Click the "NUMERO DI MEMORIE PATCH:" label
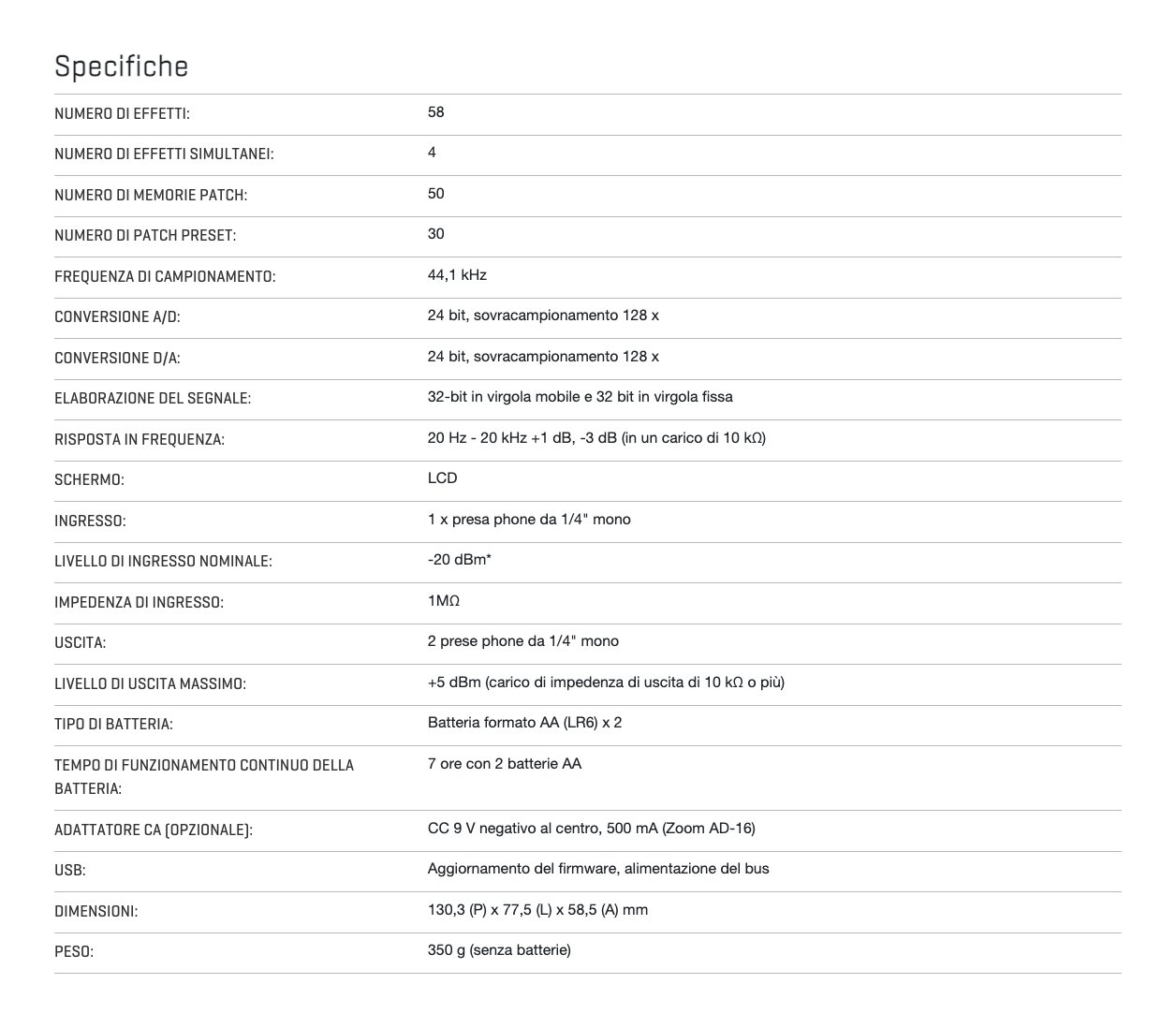The width and height of the screenshot is (1176, 1028). pyautogui.click(x=151, y=196)
